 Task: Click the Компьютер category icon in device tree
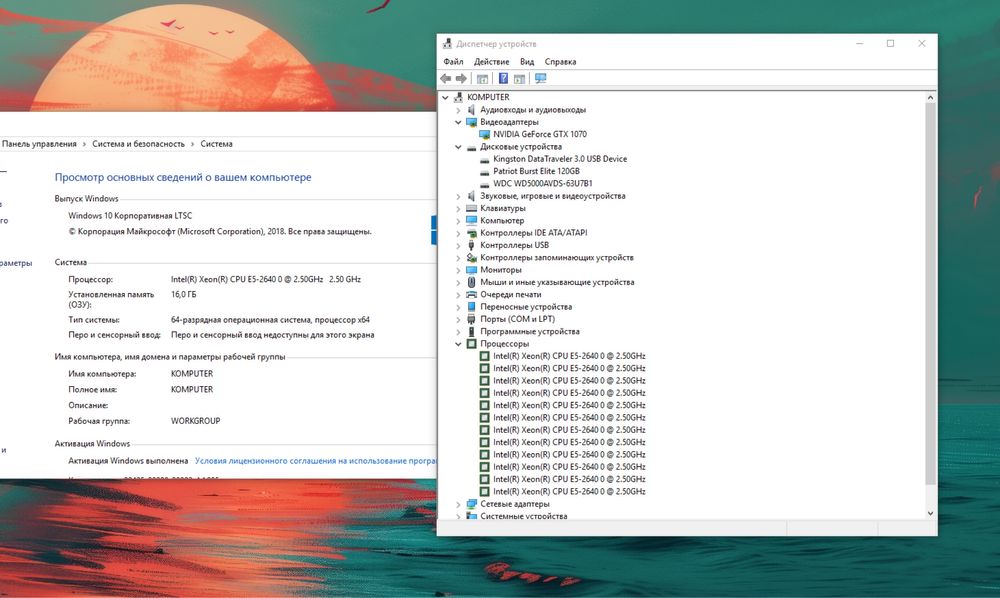pos(471,221)
